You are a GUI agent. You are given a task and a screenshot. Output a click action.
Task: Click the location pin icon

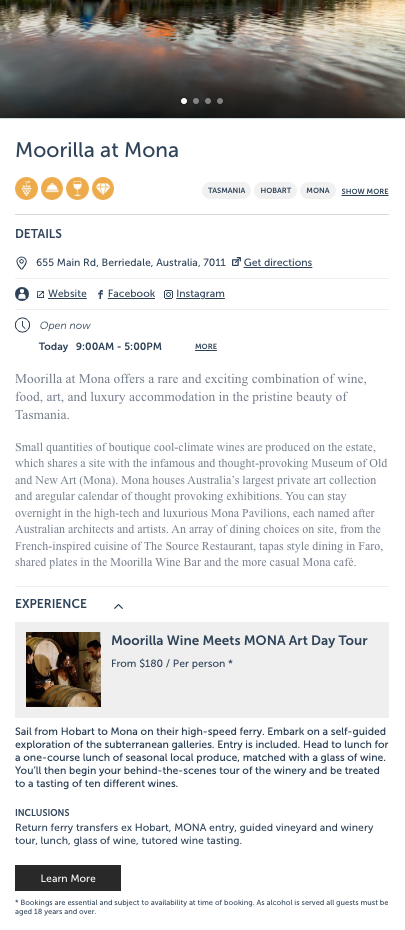[21, 263]
